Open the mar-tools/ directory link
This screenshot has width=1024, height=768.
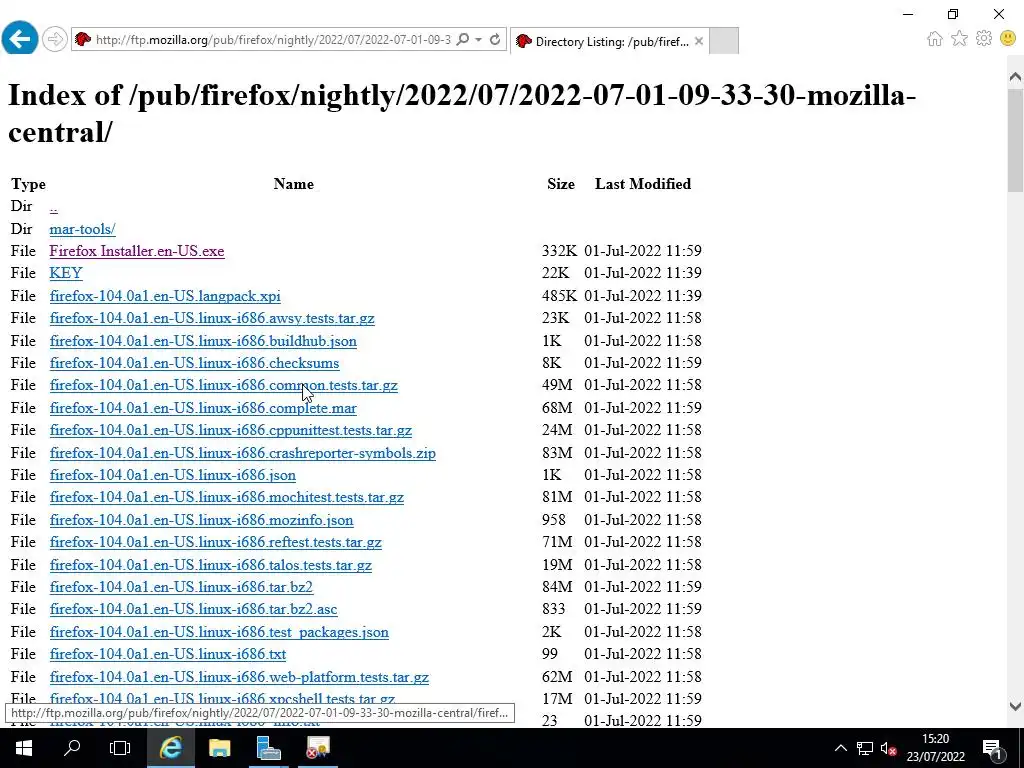tap(82, 229)
